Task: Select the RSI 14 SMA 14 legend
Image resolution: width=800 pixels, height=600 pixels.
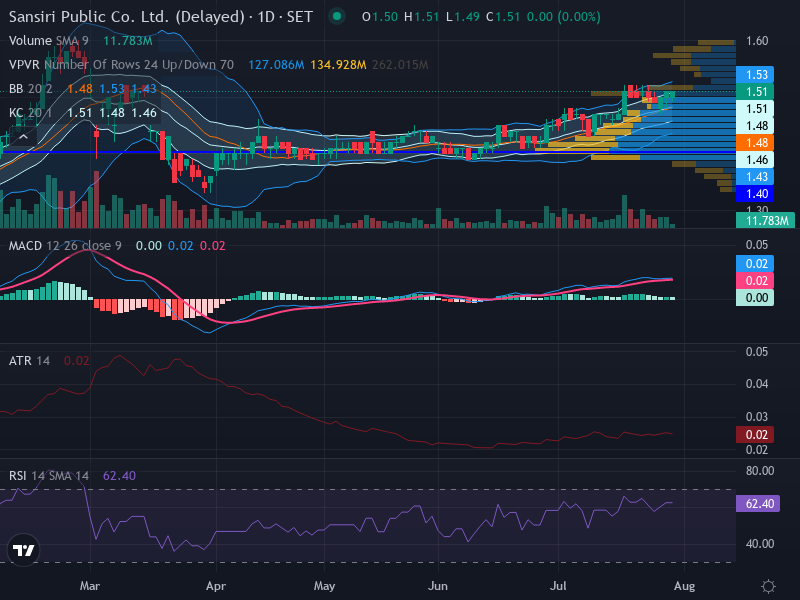Action: pyautogui.click(x=48, y=476)
